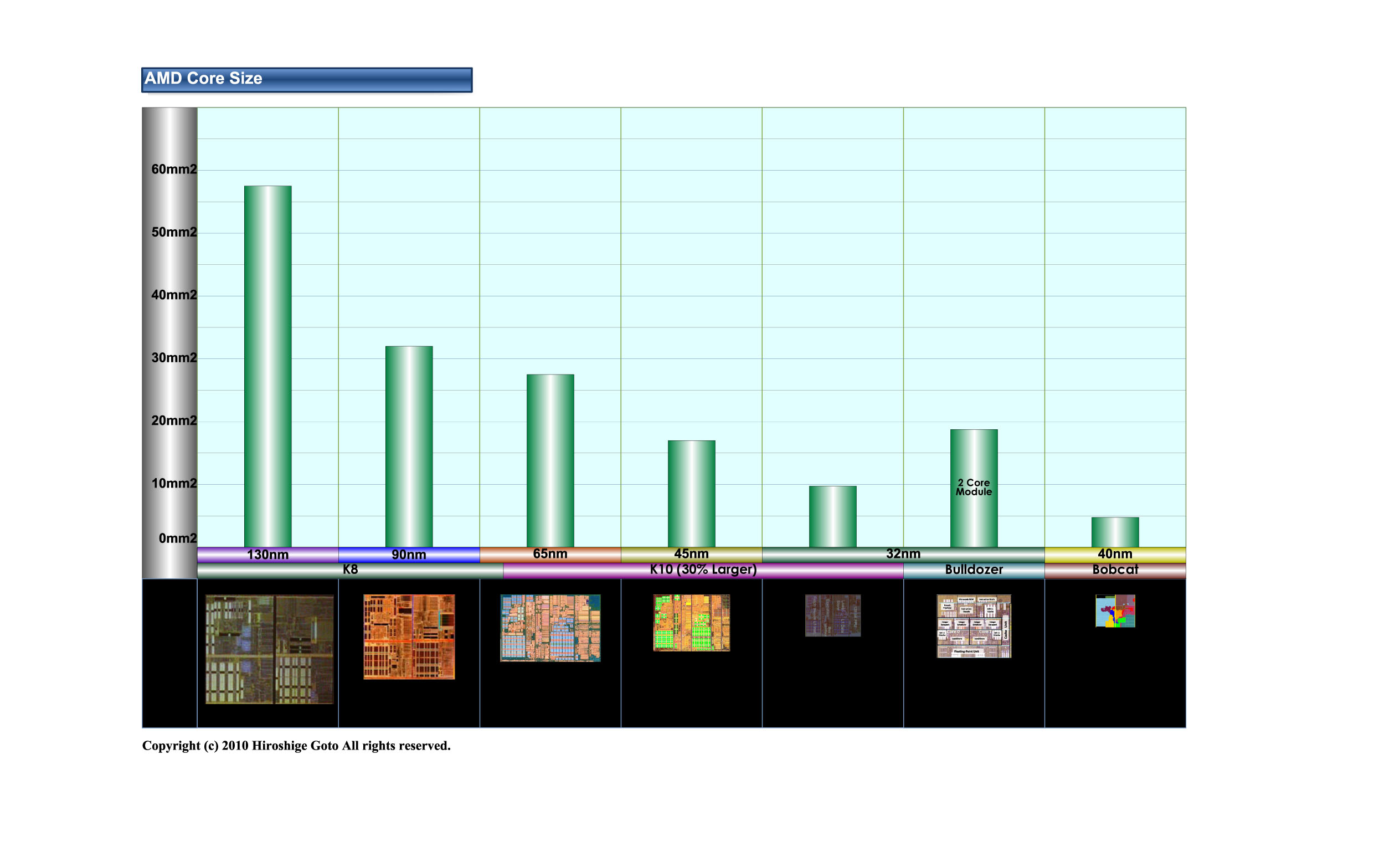Select the Bulldozer category label
This screenshot has width=1400, height=857.
(x=973, y=569)
